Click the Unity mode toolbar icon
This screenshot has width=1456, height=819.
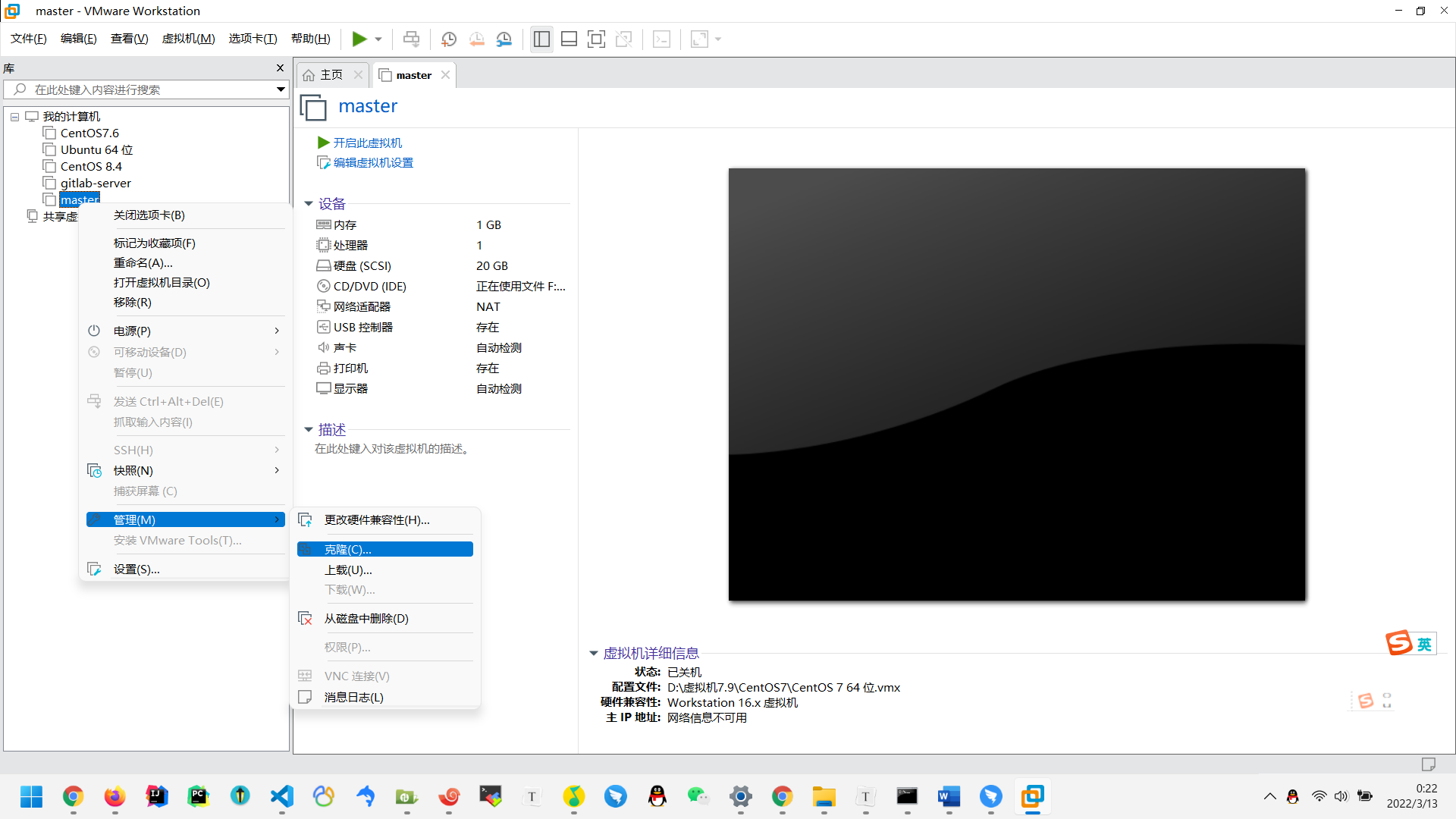624,39
